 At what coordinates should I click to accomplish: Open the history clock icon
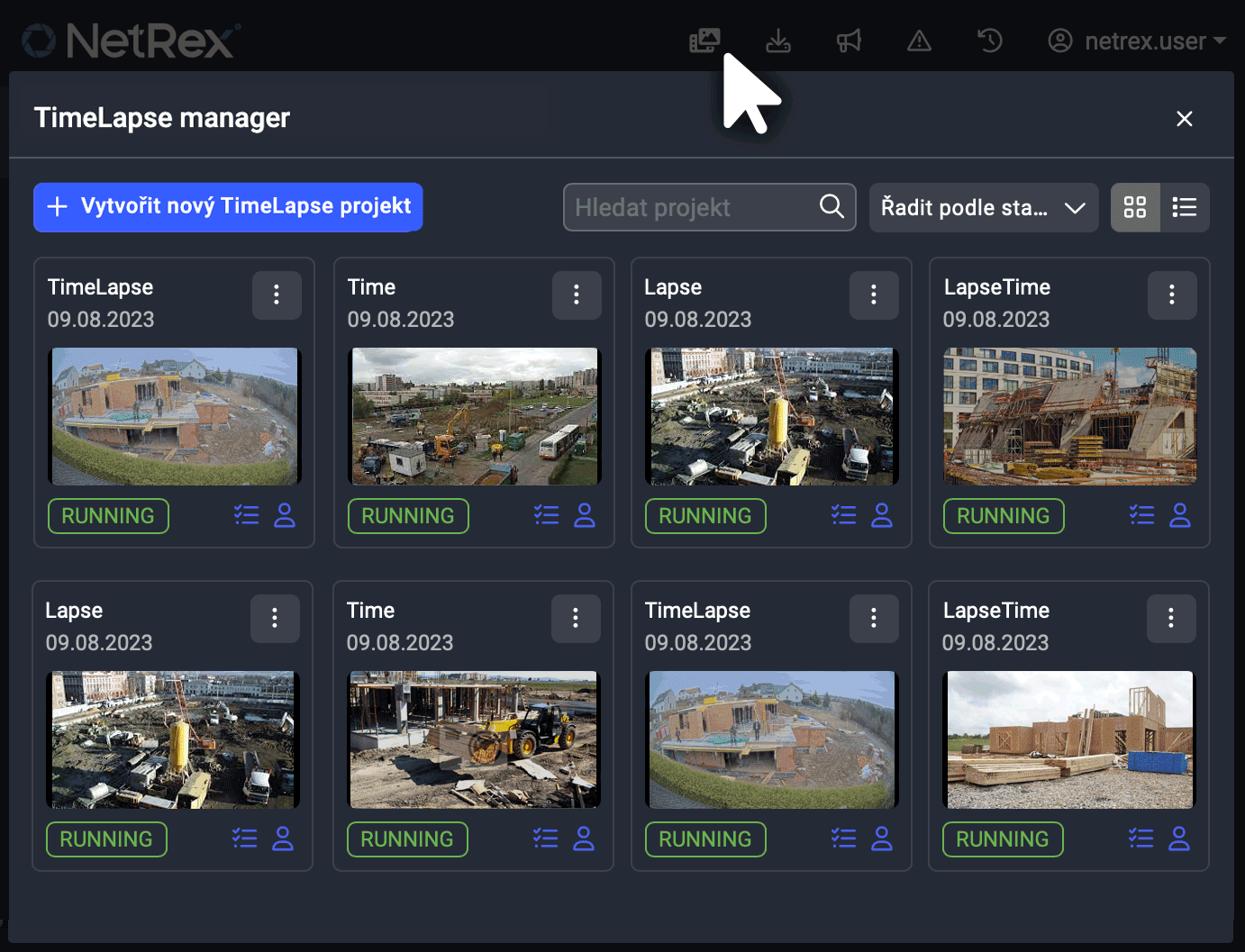(989, 41)
